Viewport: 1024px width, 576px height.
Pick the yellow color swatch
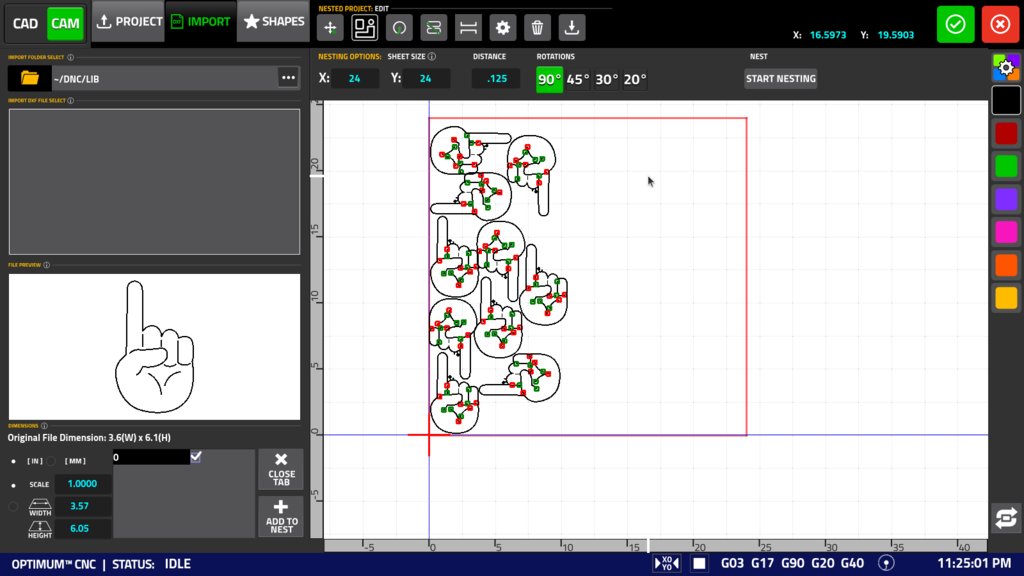(x=1006, y=298)
